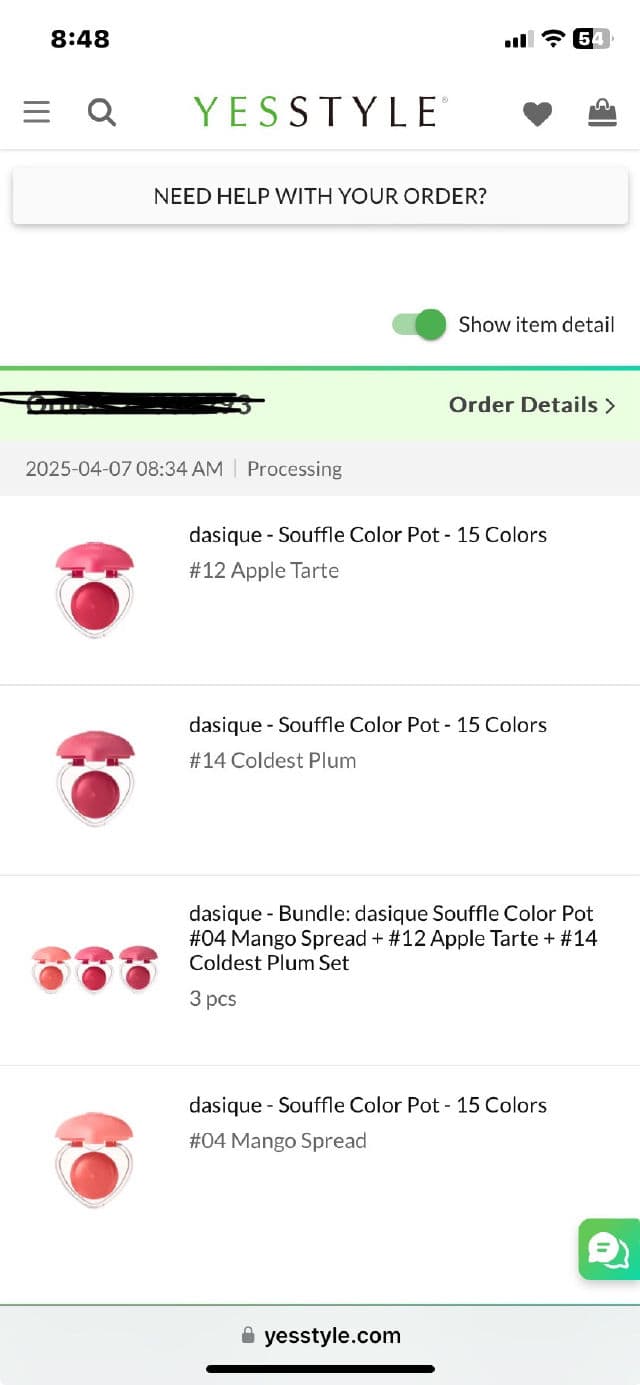Tap the Apple Tarte product thumbnail

95,589
